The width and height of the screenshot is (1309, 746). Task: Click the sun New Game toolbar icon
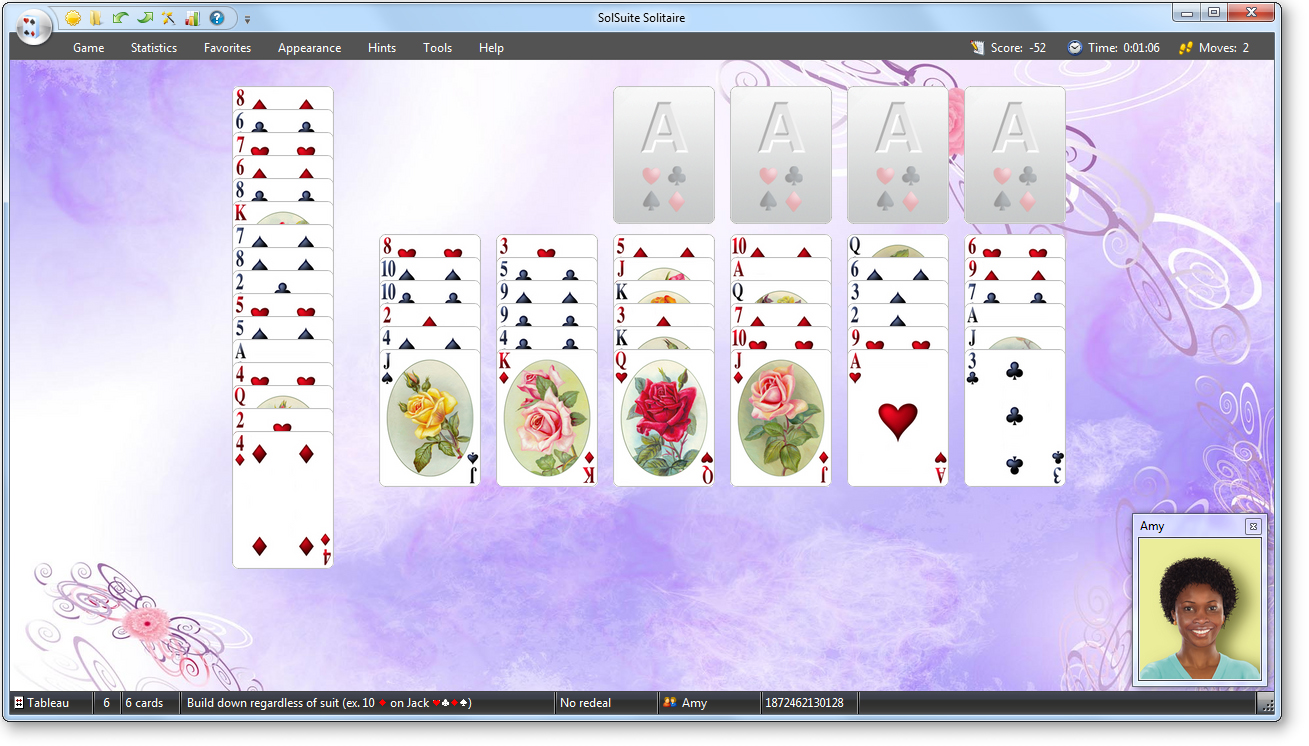coord(73,18)
